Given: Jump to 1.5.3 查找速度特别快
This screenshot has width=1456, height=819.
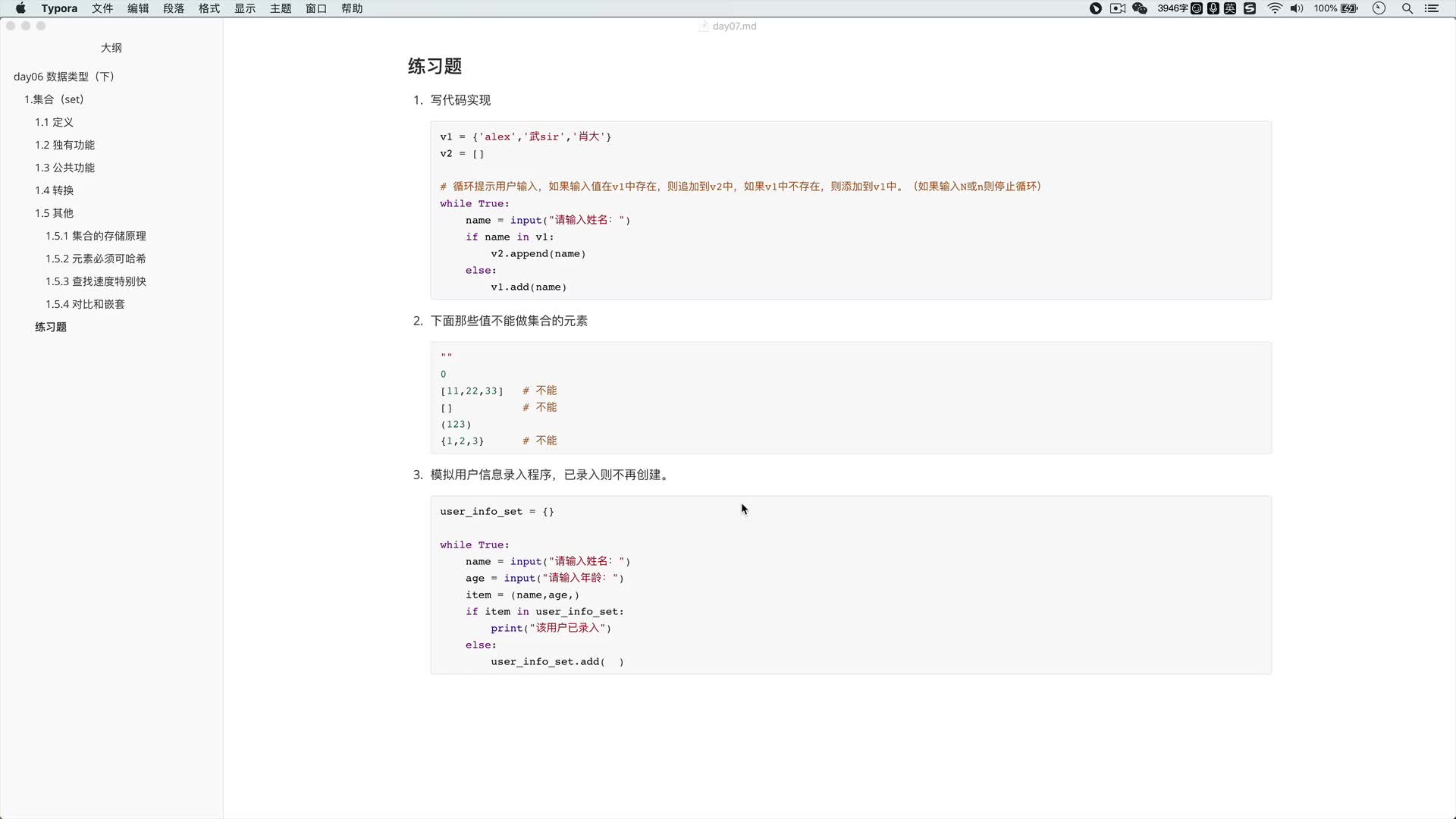Looking at the screenshot, I should [96, 281].
